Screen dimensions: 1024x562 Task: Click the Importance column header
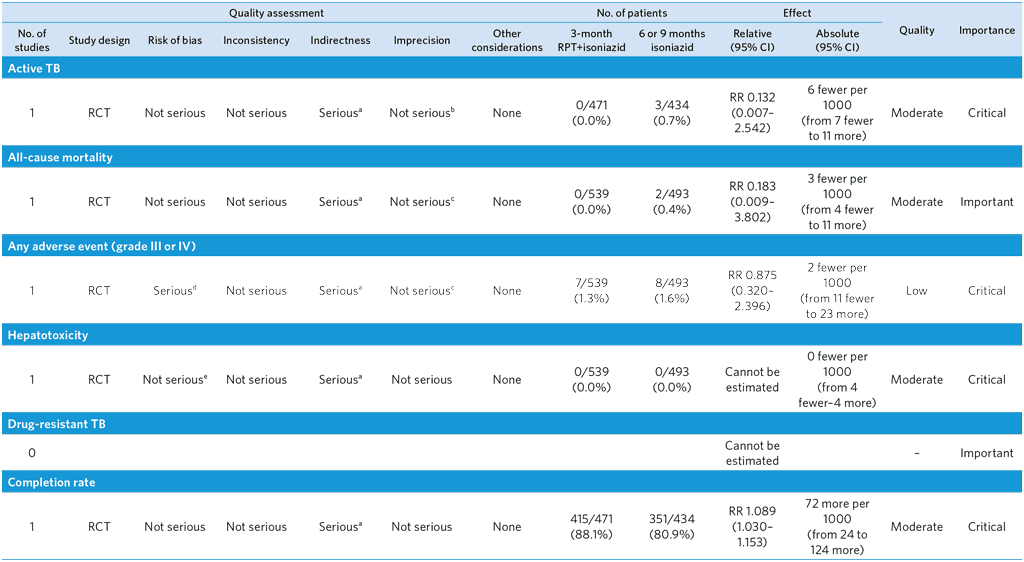(x=986, y=30)
